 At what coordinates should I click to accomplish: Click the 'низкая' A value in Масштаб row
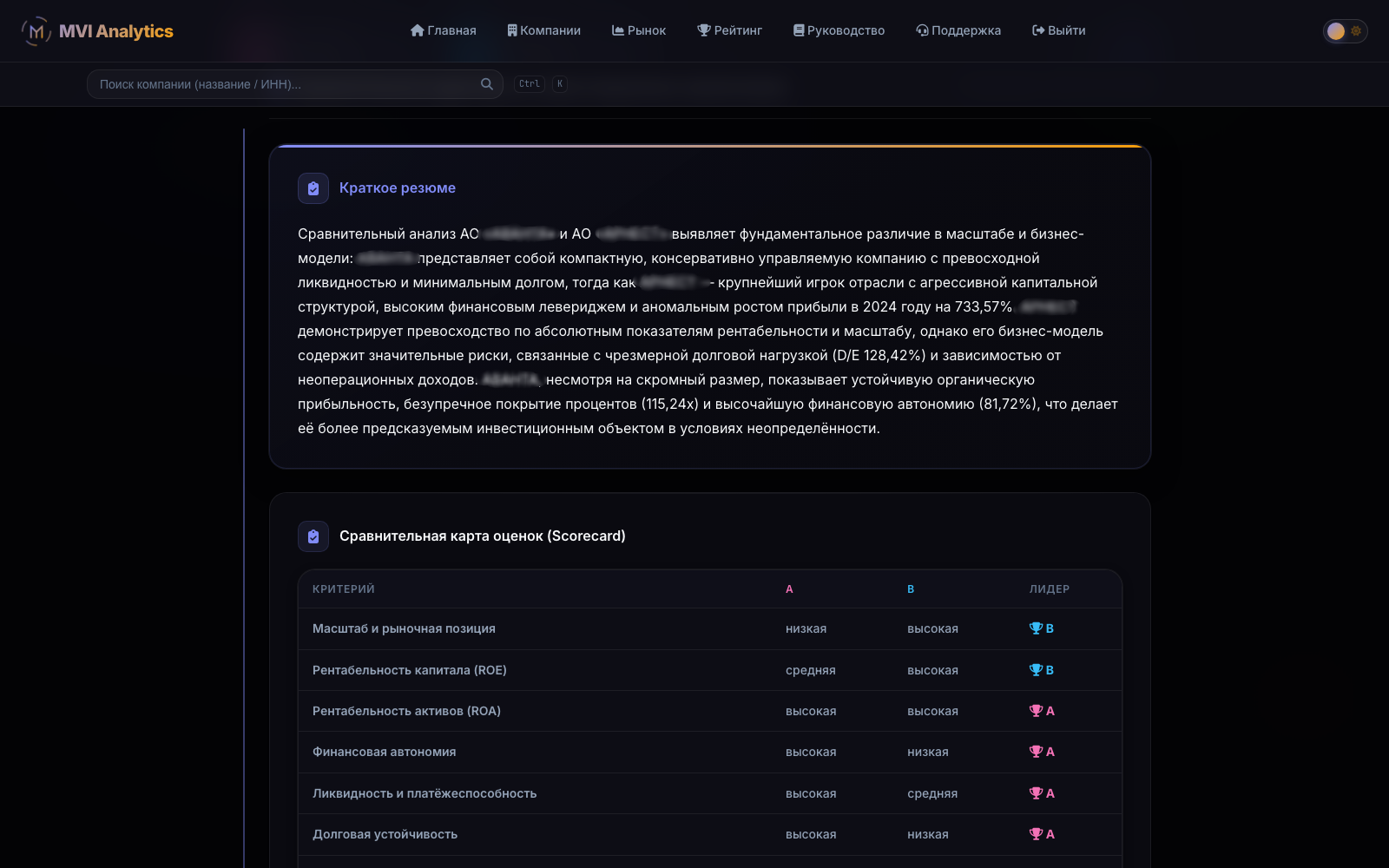coord(806,629)
